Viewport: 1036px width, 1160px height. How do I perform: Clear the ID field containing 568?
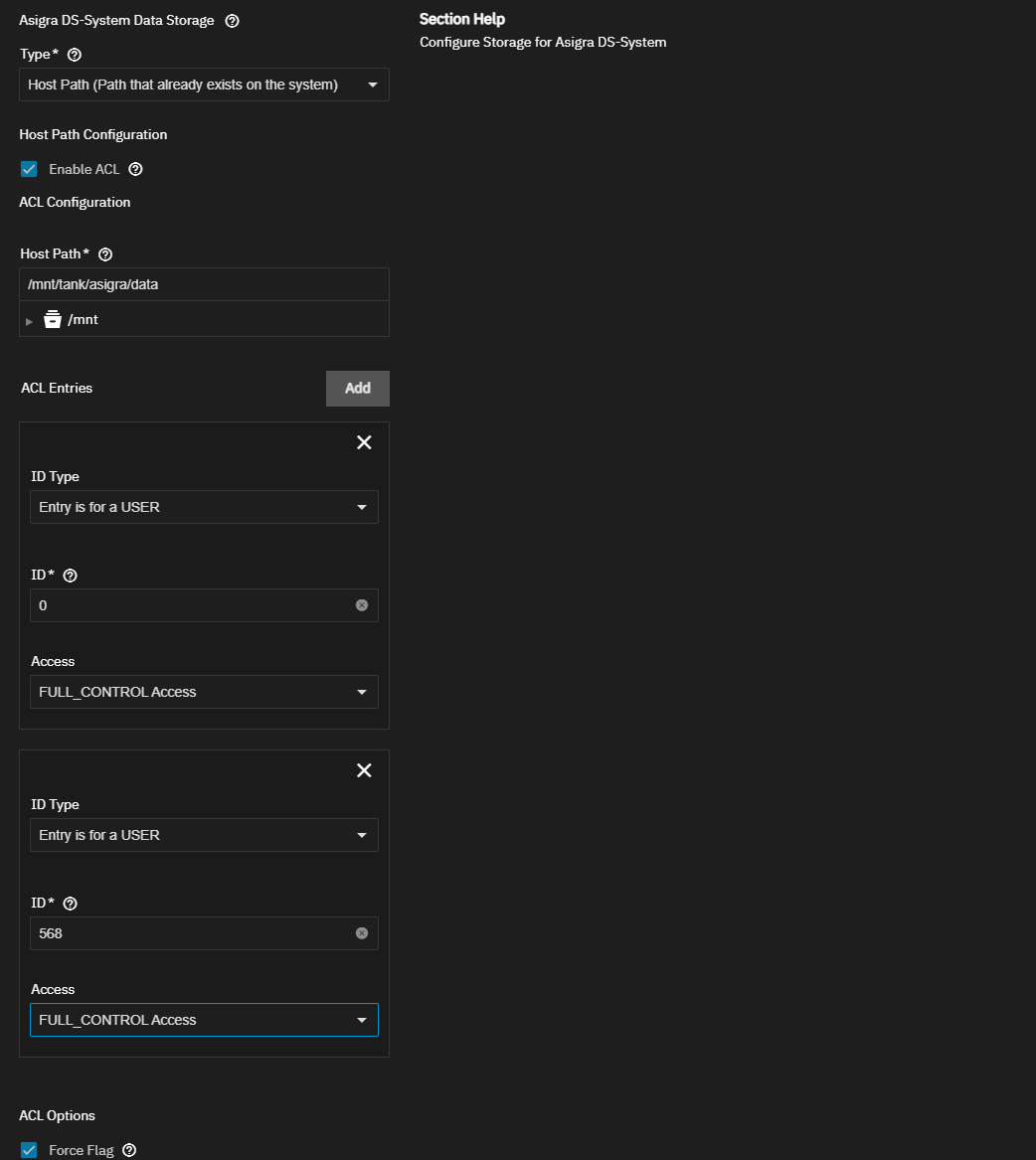[362, 933]
